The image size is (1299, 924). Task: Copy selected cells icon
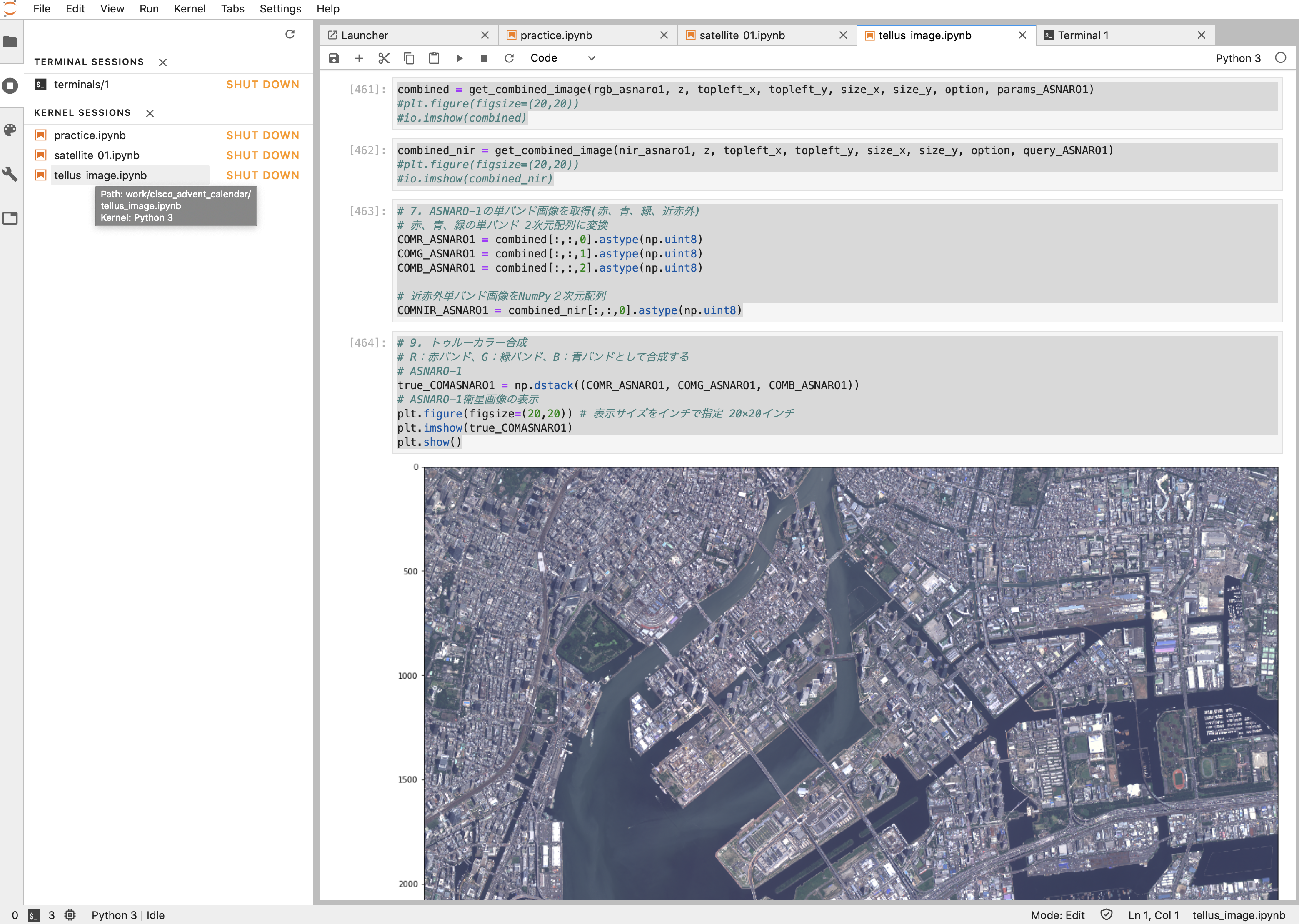[x=409, y=58]
